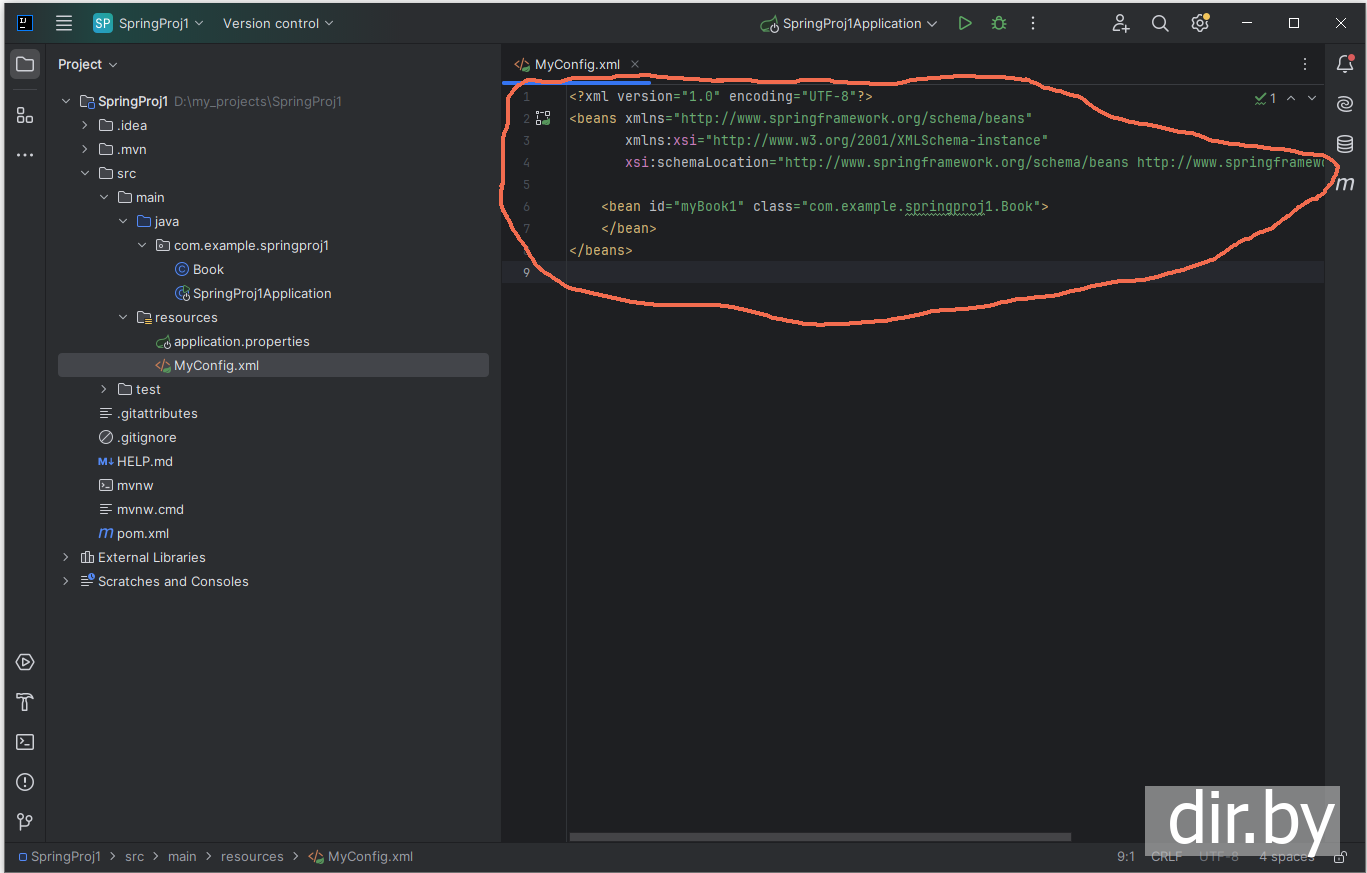
Task: Expand the External Libraries node
Action: click(x=66, y=557)
